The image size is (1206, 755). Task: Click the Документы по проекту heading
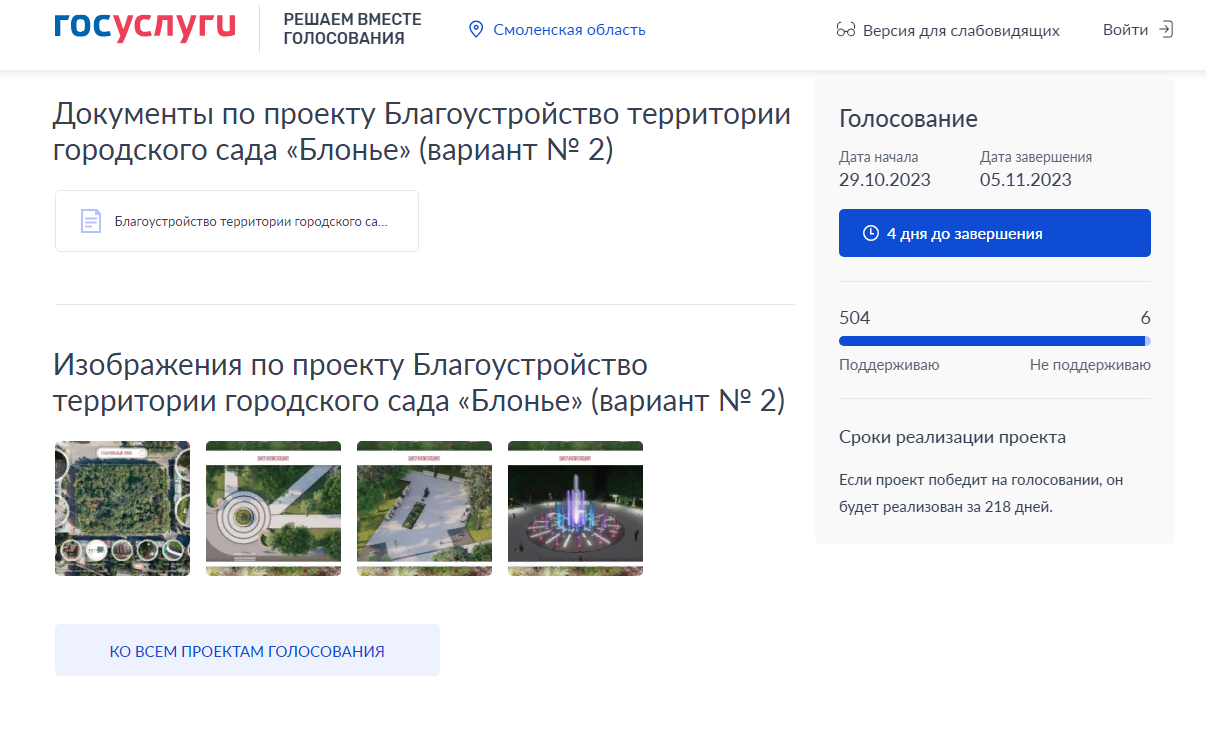pyautogui.click(x=422, y=132)
